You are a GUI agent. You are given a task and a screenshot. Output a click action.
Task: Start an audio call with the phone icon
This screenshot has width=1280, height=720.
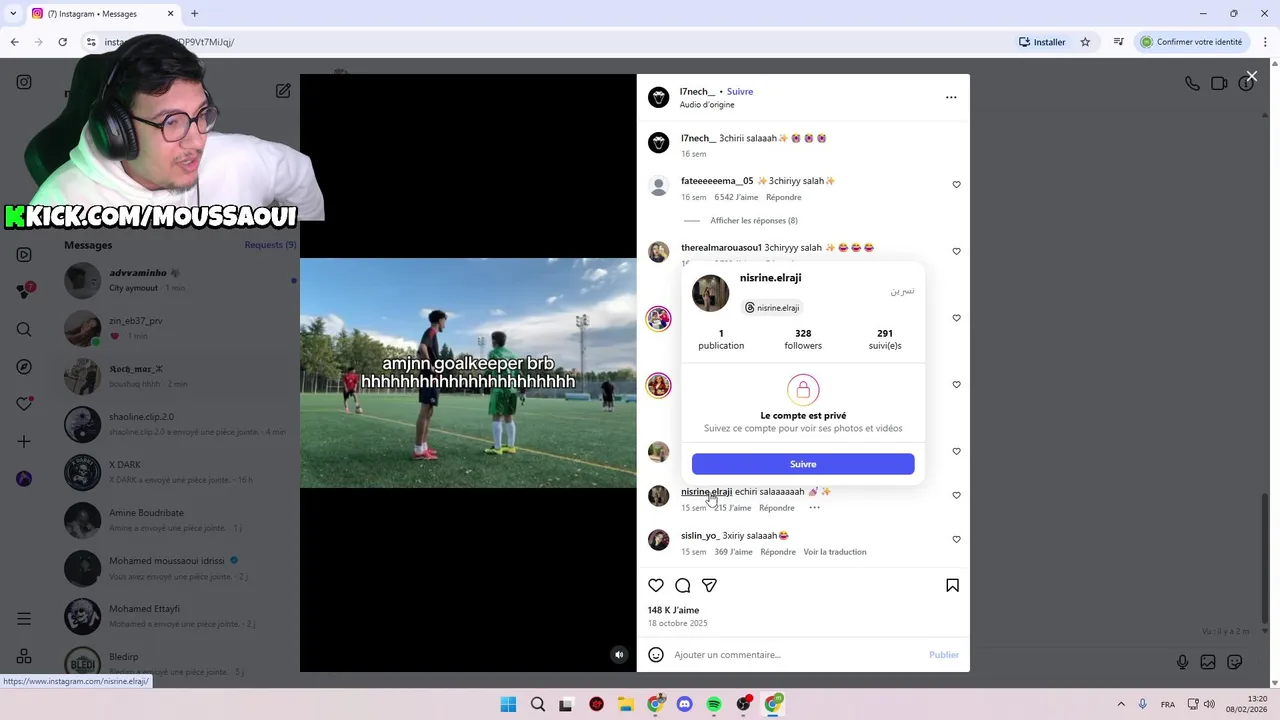[x=1192, y=84]
